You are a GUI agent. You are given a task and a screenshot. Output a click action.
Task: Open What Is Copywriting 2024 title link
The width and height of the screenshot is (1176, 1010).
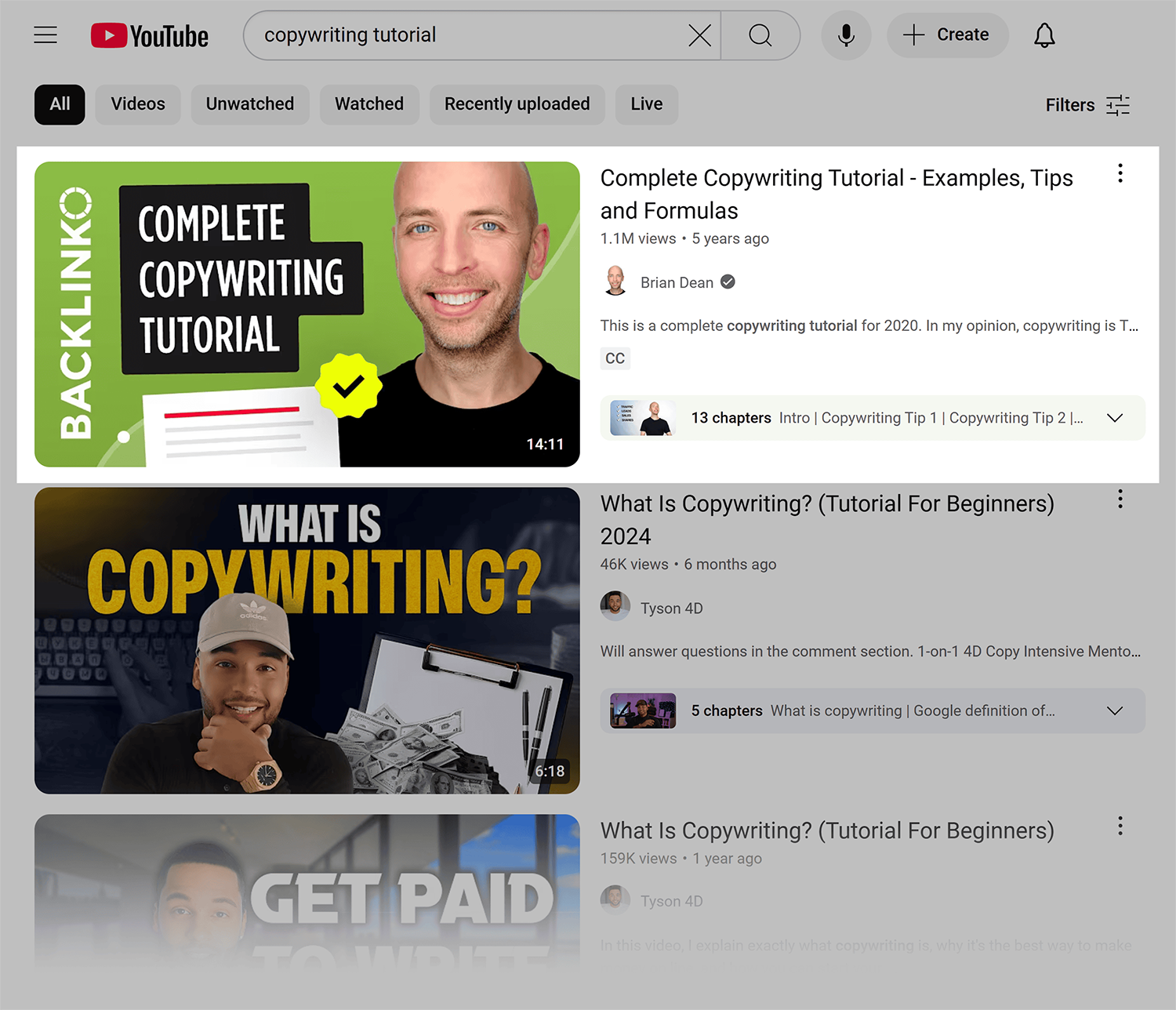tap(827, 520)
